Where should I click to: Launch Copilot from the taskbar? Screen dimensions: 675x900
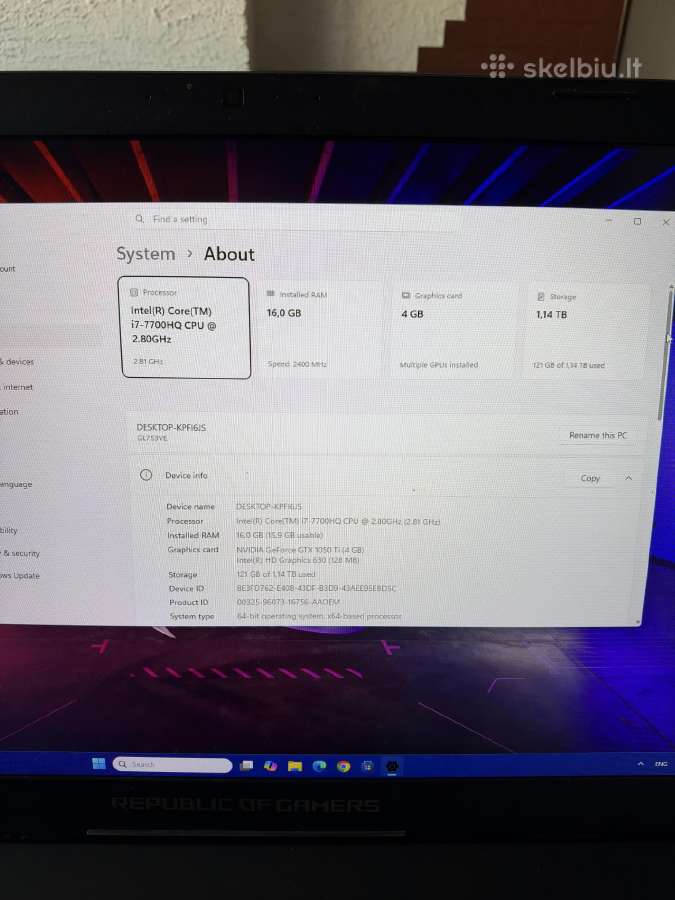coord(270,766)
